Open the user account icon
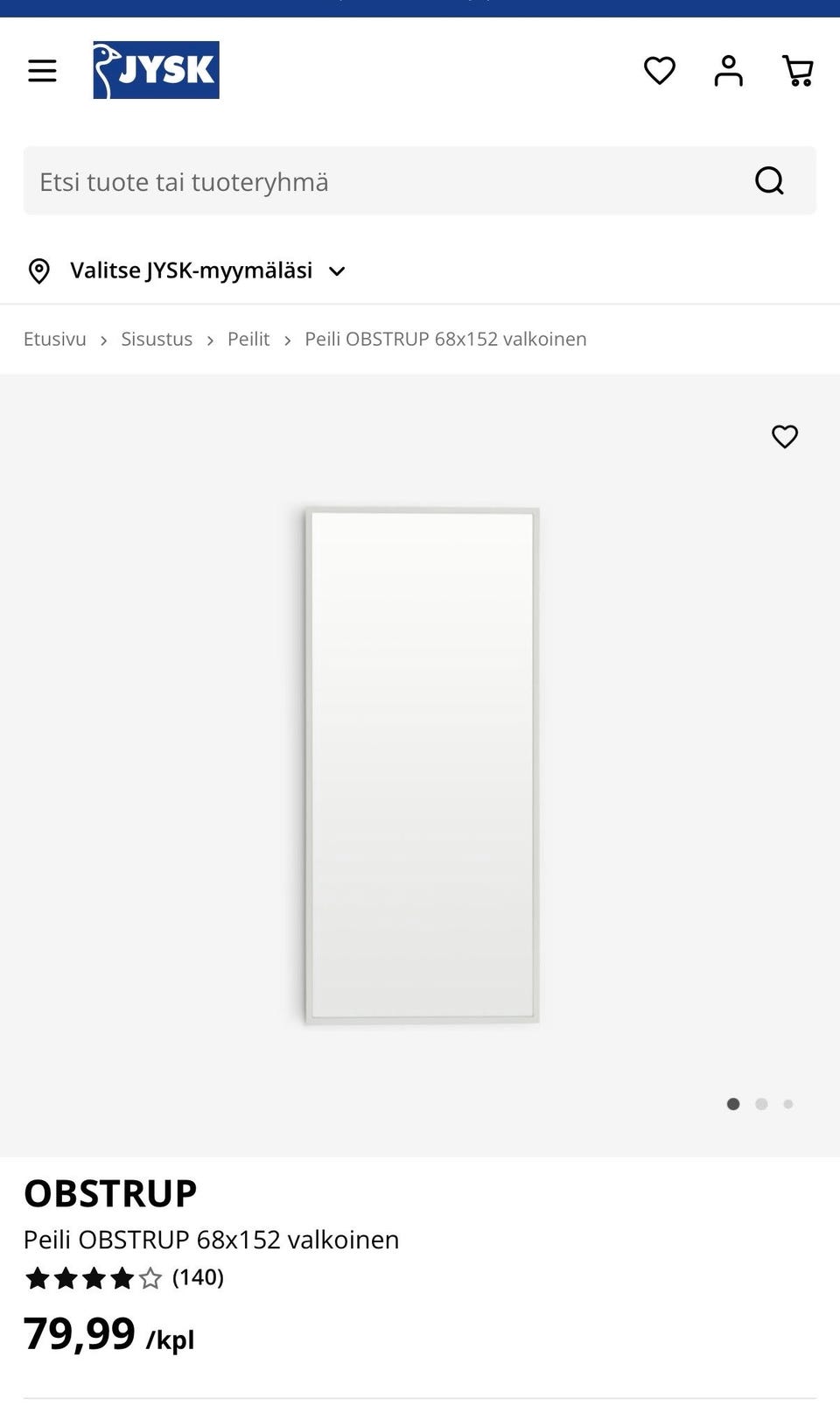Image resolution: width=840 pixels, height=1413 pixels. [x=729, y=70]
